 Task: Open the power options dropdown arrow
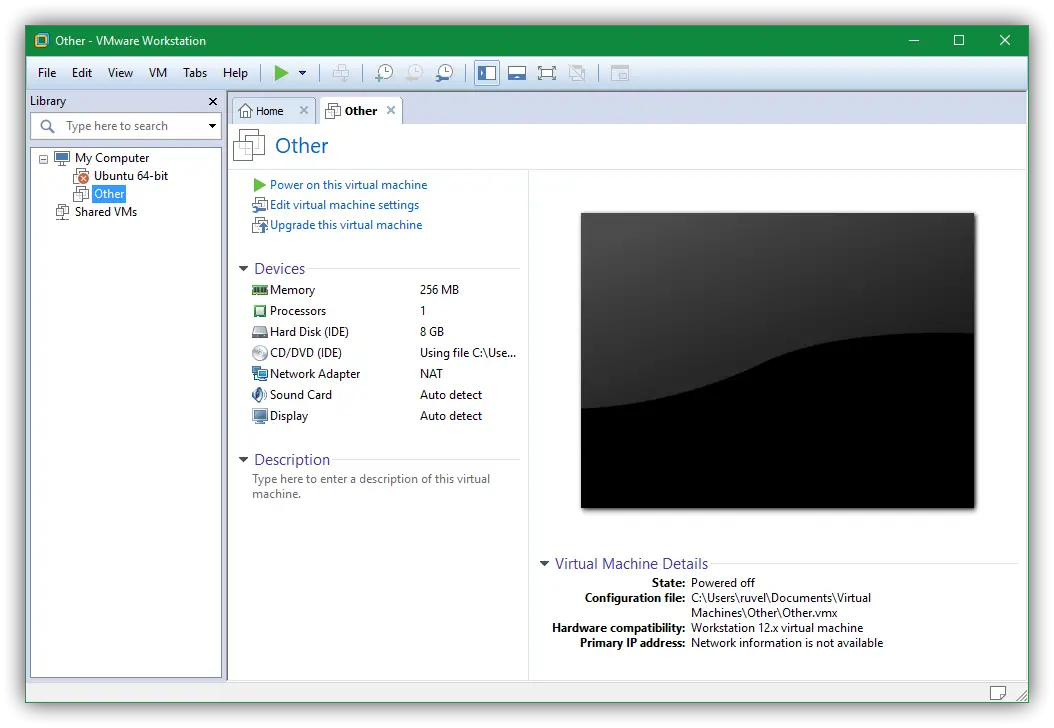pos(302,73)
